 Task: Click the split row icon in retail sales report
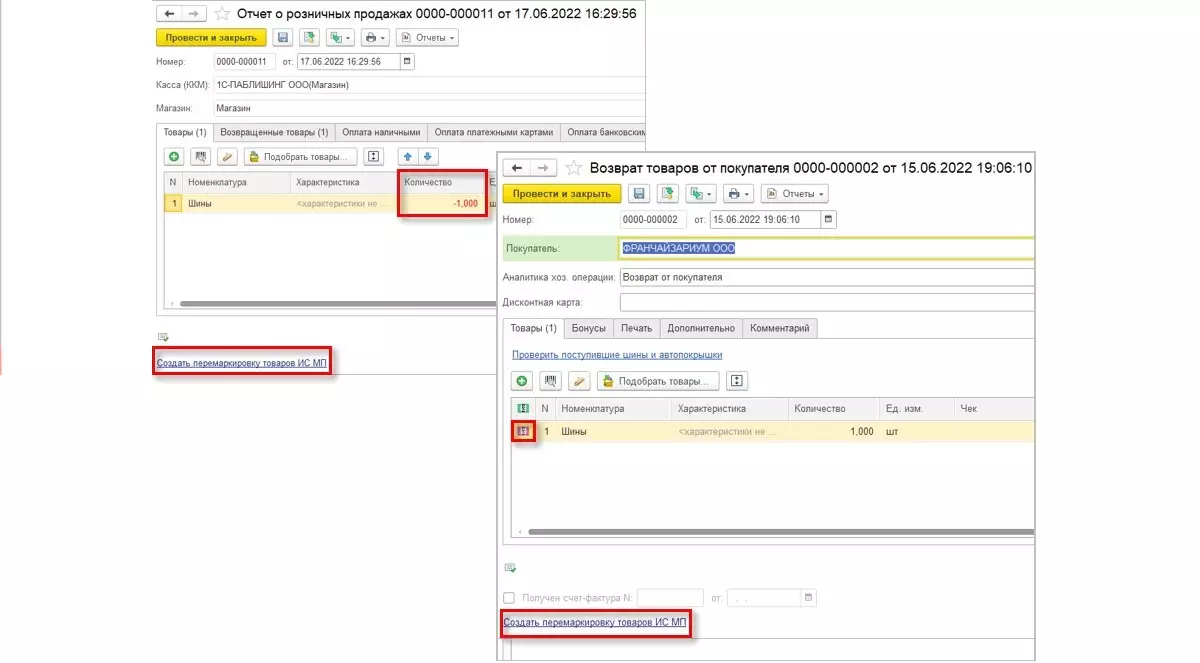374,157
